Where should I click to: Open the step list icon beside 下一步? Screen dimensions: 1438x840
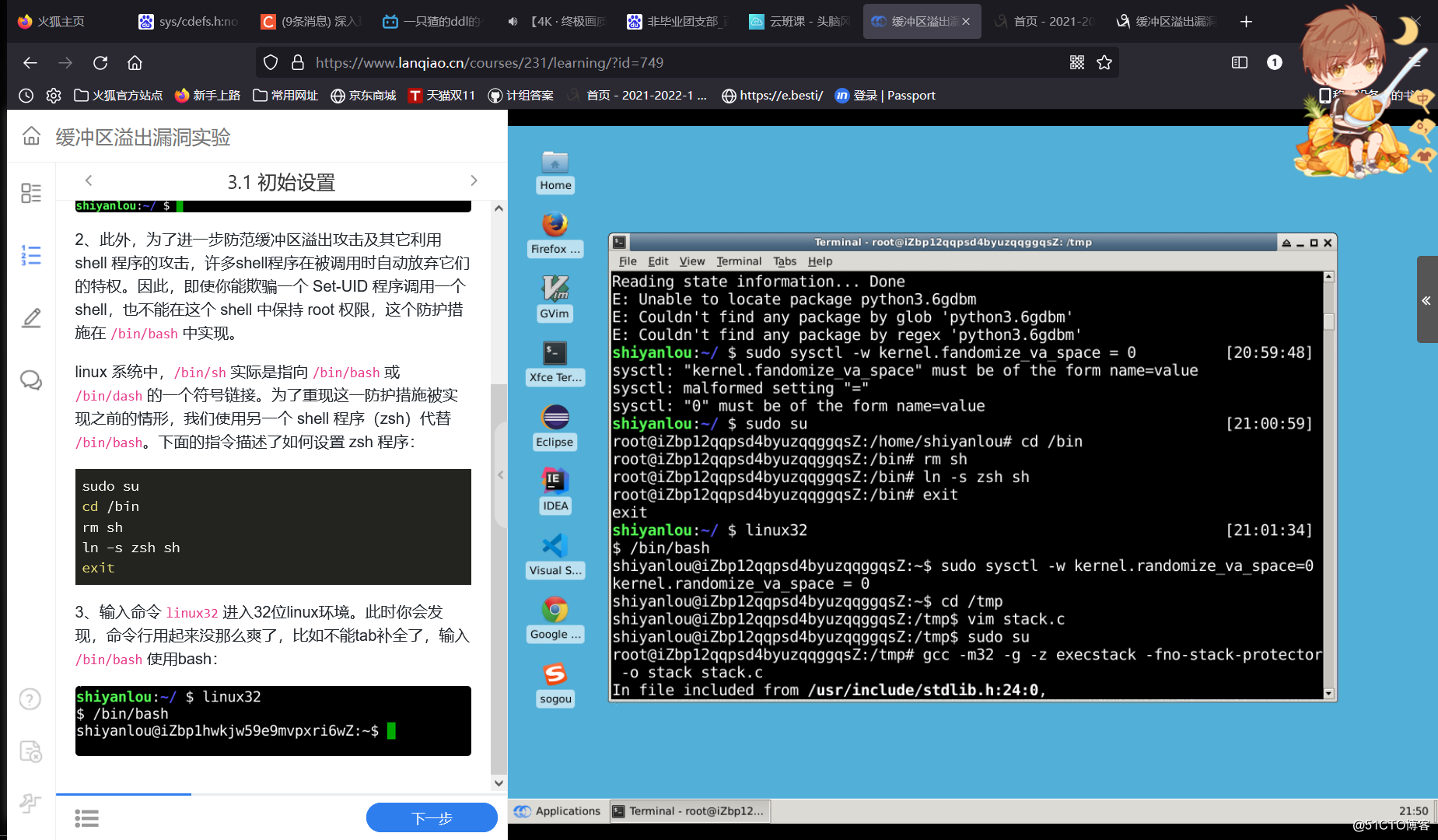point(86,818)
